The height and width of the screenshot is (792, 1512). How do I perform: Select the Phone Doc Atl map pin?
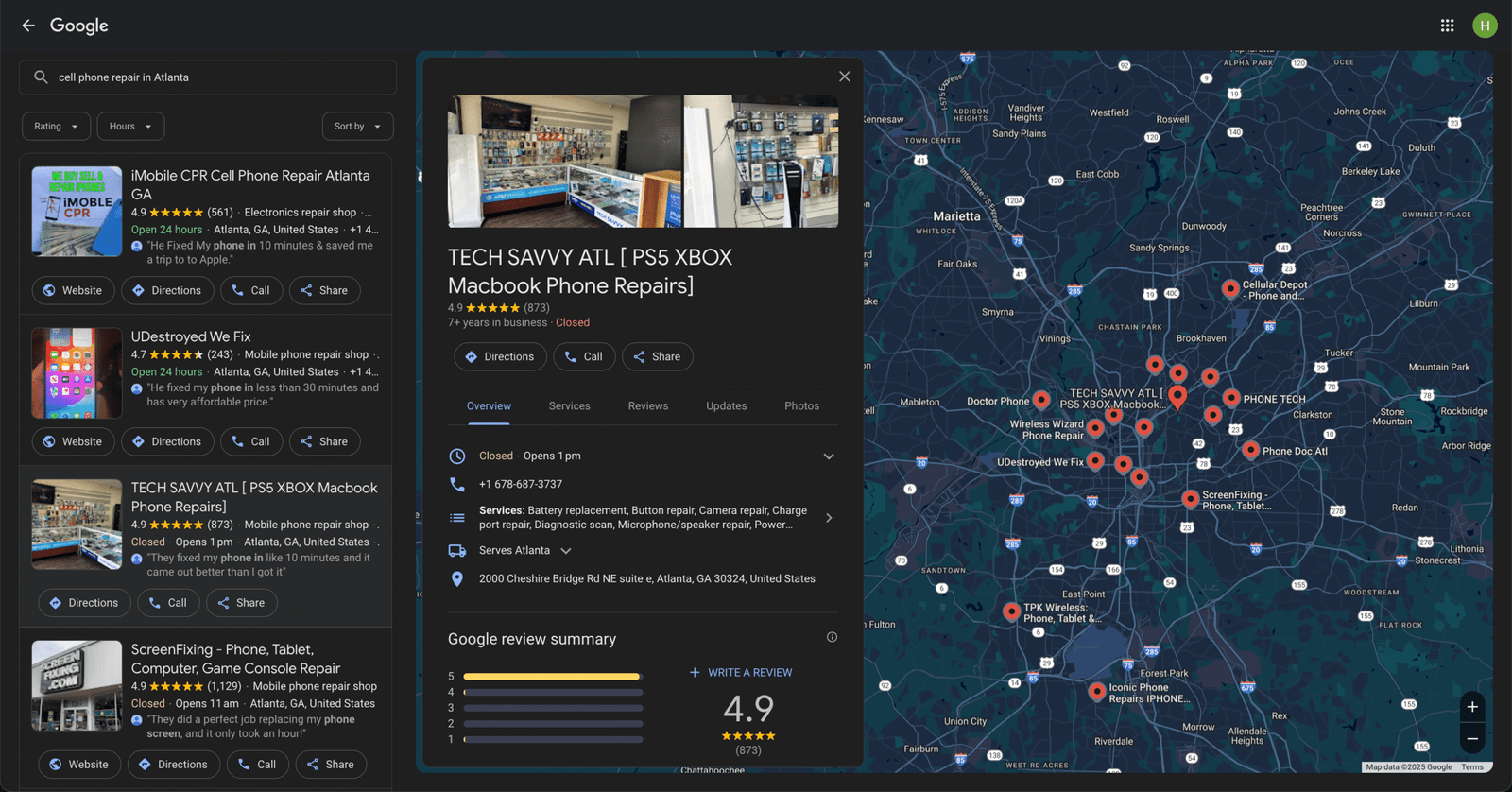click(1250, 450)
